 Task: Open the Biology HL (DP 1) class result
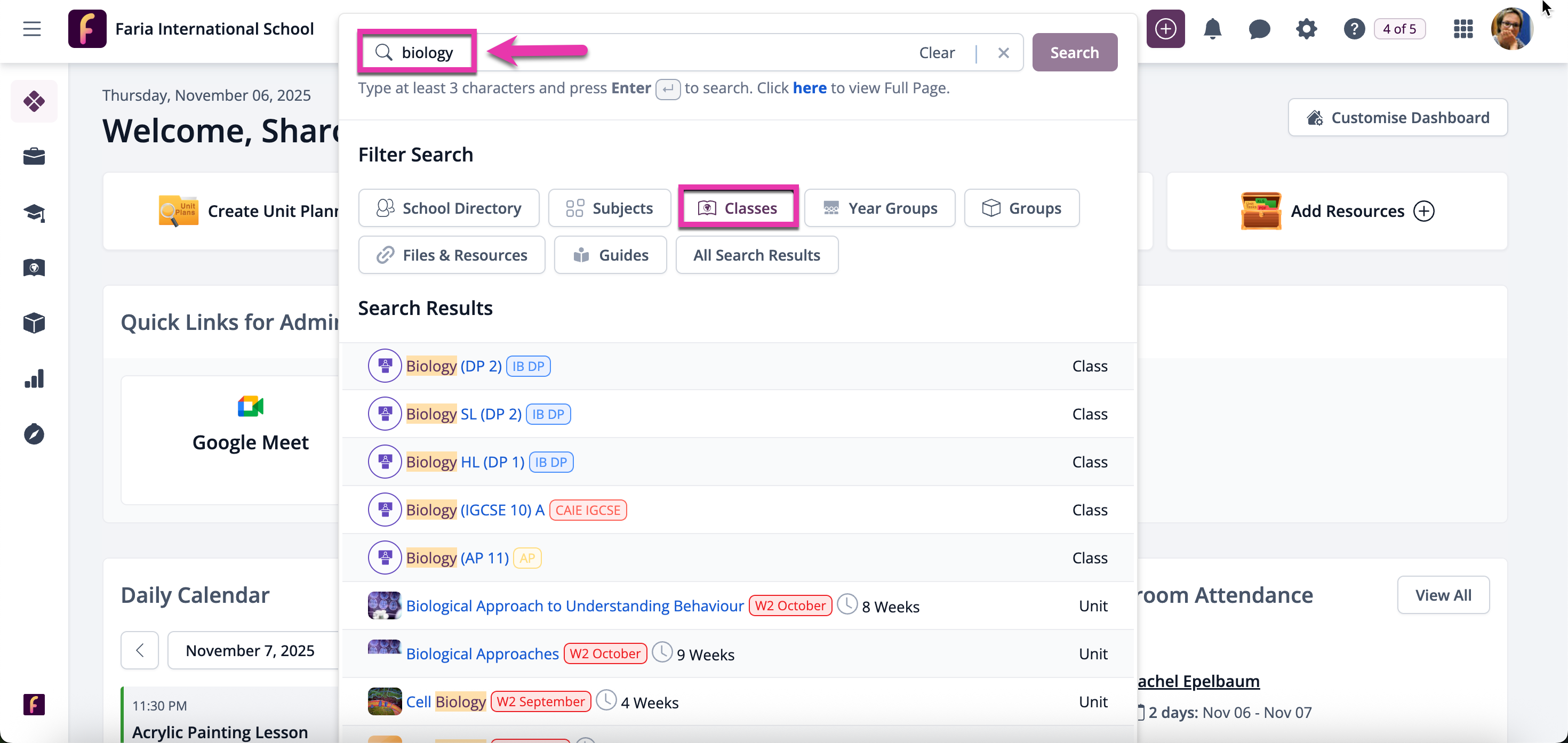coord(465,463)
